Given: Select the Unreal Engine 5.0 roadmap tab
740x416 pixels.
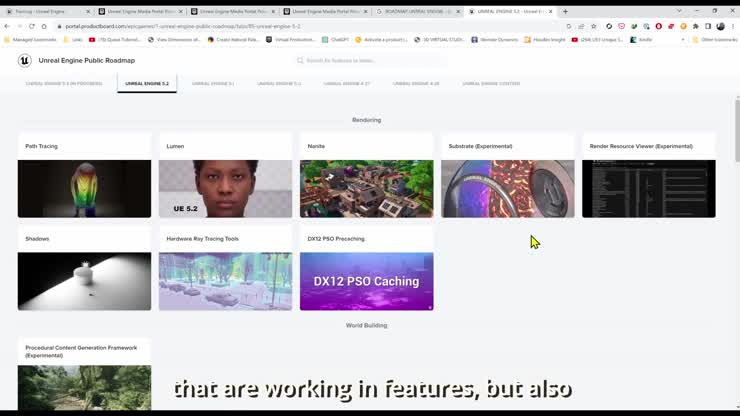Looking at the screenshot, I should (x=279, y=84).
